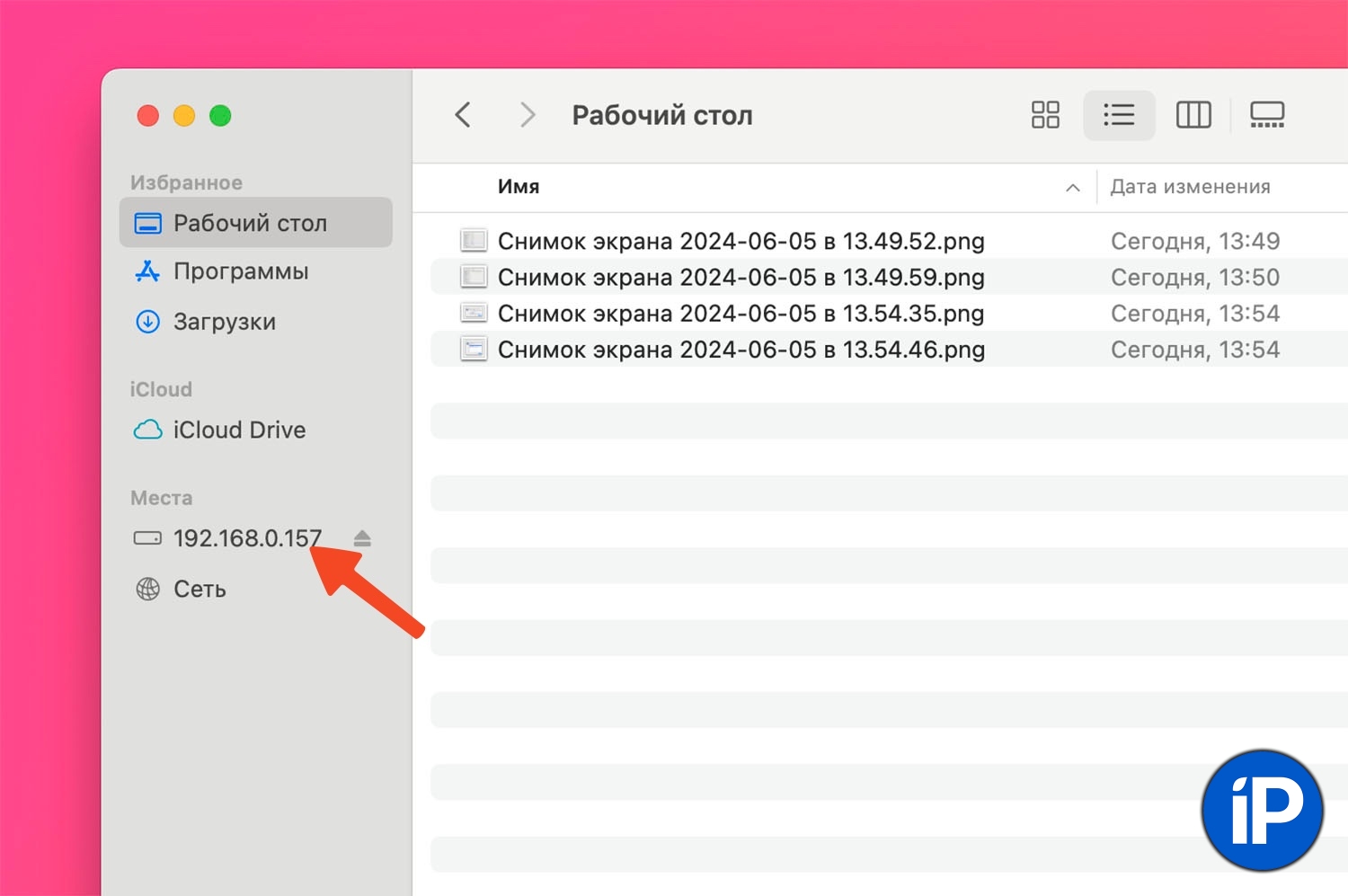Switch to column view

tap(1193, 115)
